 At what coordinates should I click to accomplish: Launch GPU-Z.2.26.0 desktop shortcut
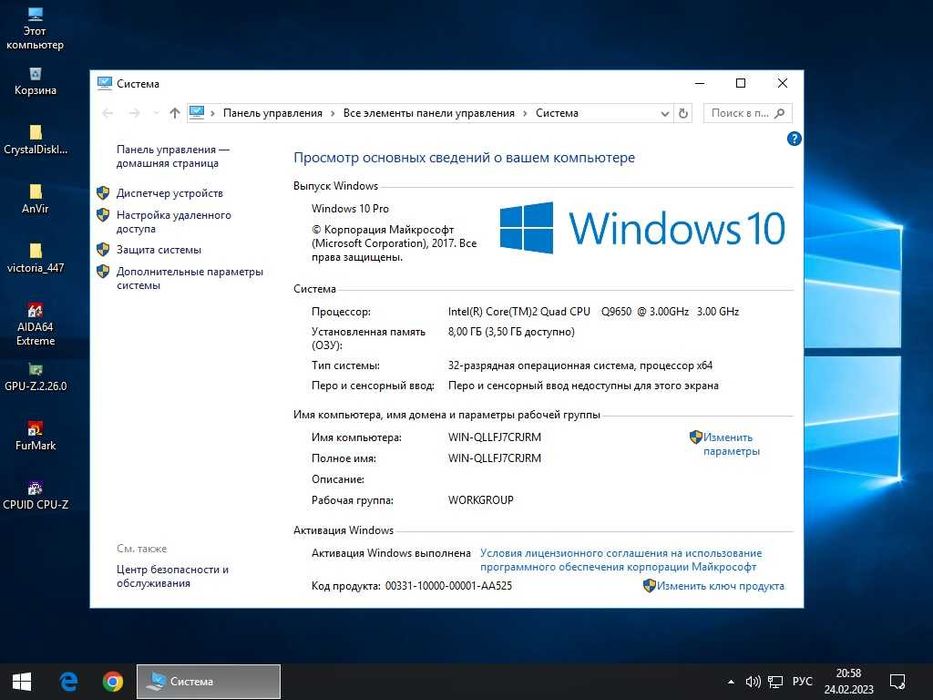click(35, 377)
